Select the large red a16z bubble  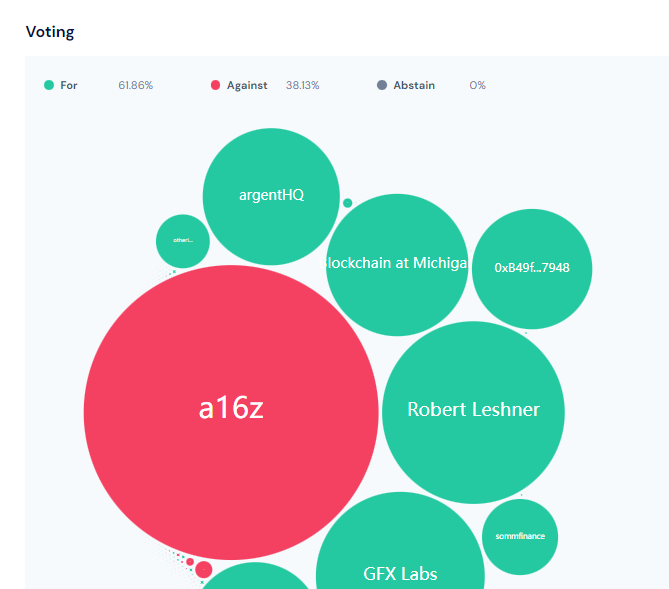[x=231, y=411]
